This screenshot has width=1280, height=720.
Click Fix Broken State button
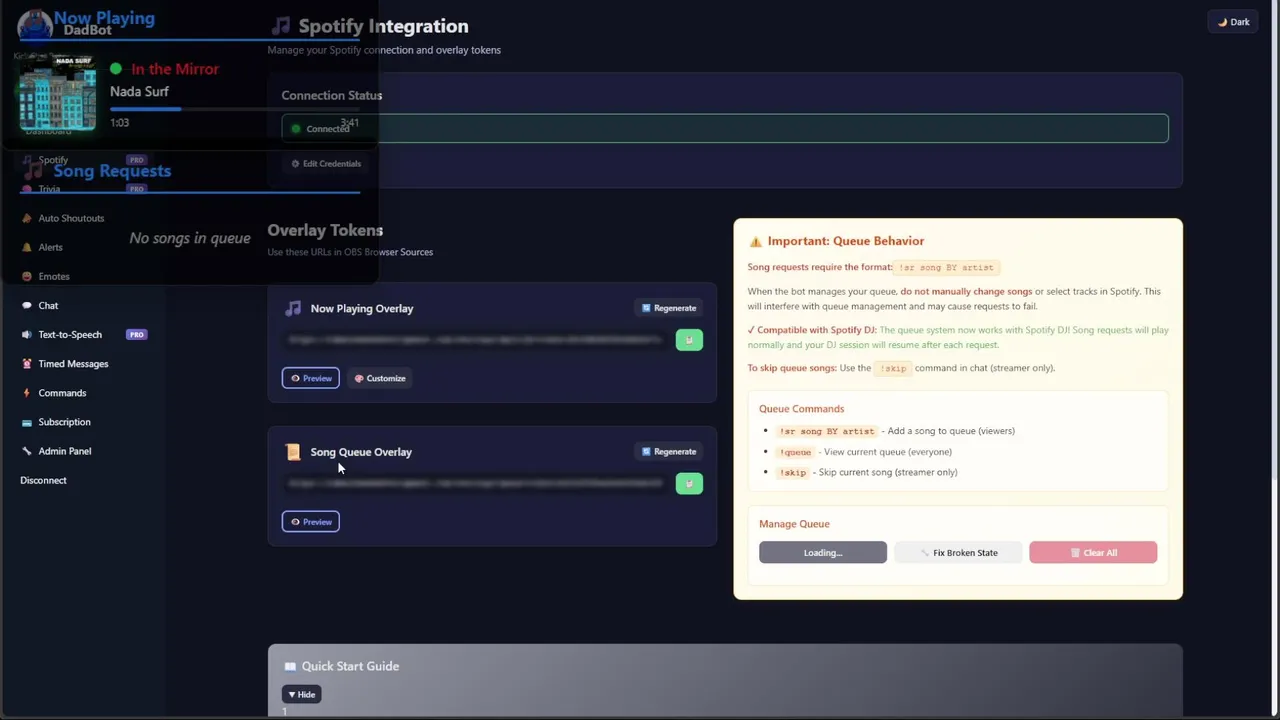958,552
